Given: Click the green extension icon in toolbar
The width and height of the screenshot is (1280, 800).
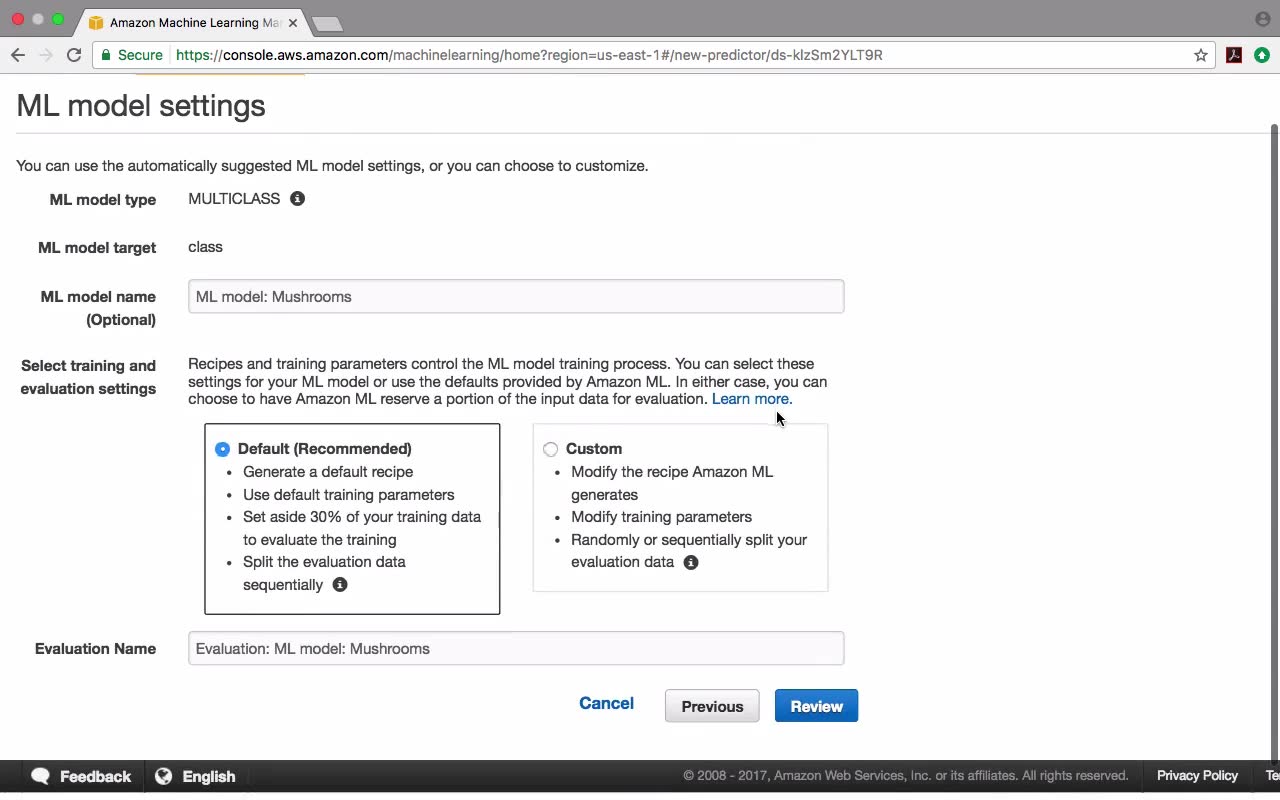Looking at the screenshot, I should (1262, 55).
